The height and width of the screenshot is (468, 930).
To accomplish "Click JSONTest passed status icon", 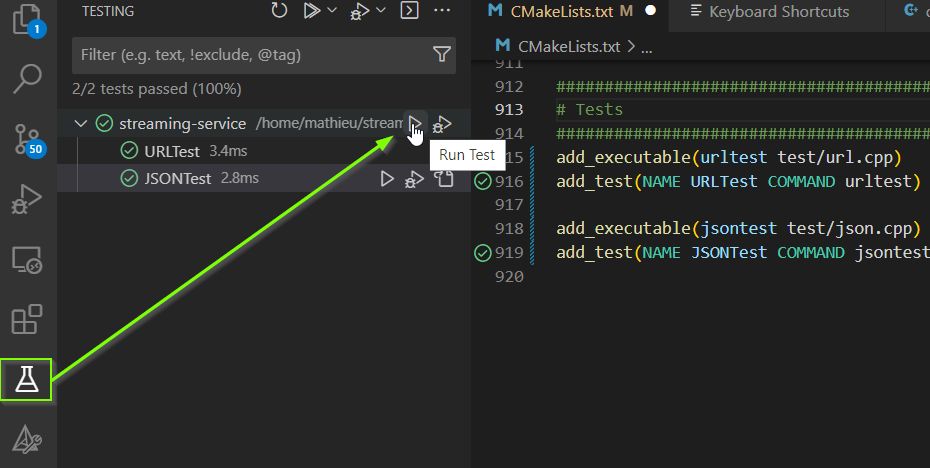I will click(x=129, y=178).
